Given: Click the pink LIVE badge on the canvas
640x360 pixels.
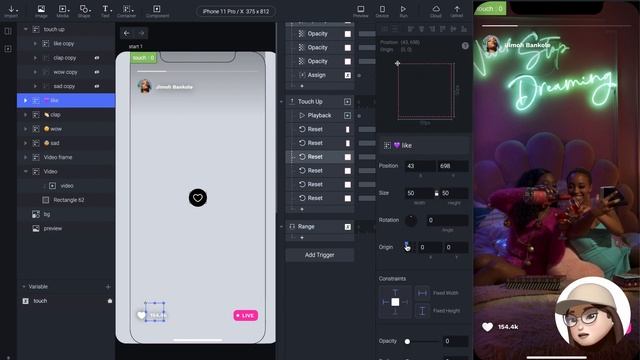Looking at the screenshot, I should [245, 316].
